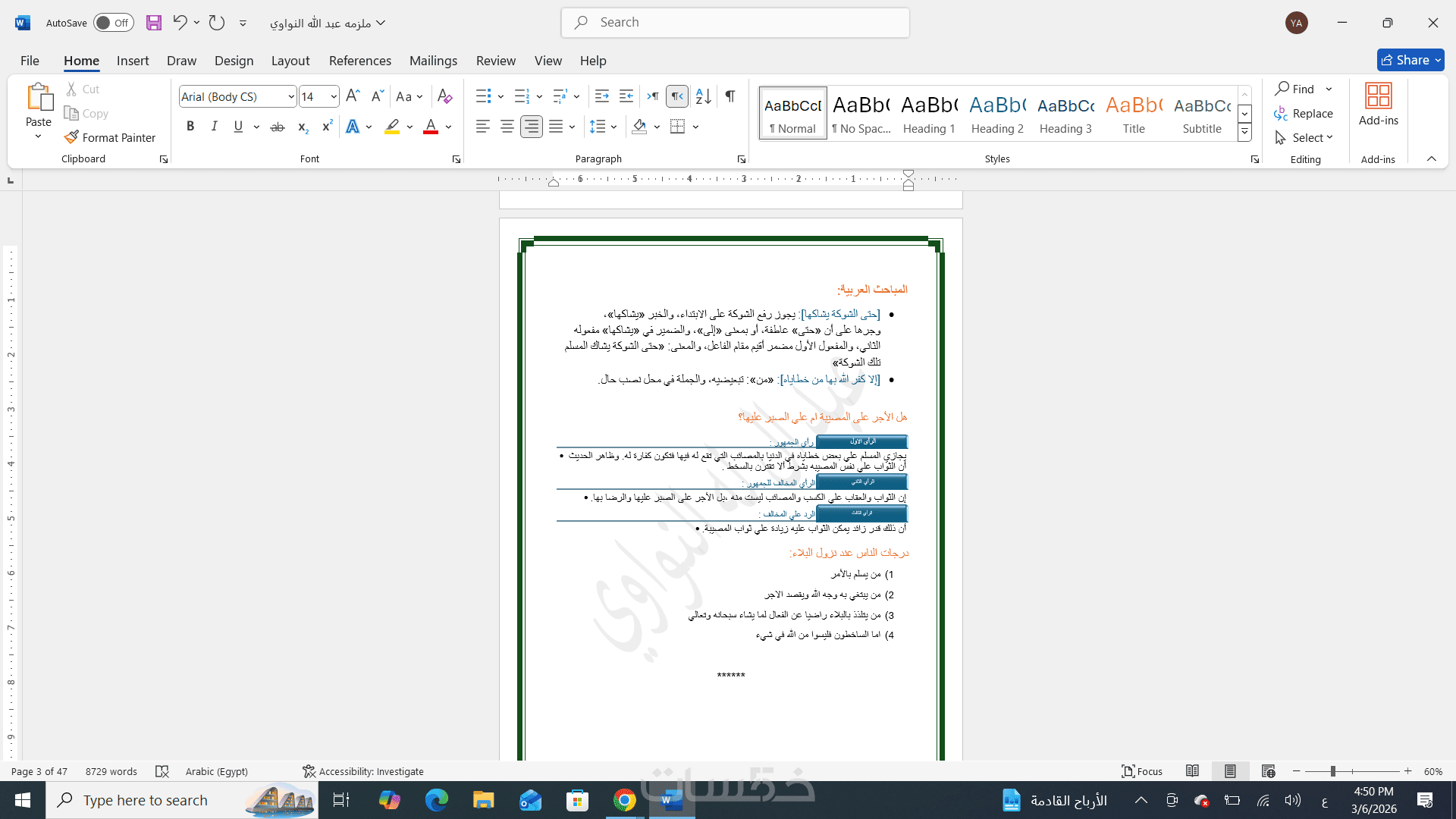Screen dimensions: 1456x819
Task: Click the Sort A-Z icon
Action: (x=703, y=96)
